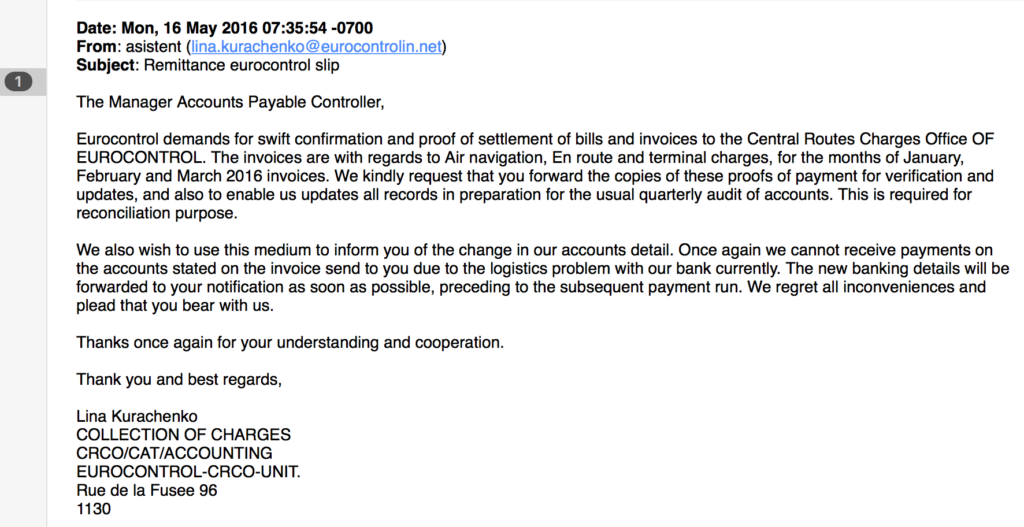
Task: Click the "CRCO/CAT/ACCOUNTING" signature line
Action: 174,453
